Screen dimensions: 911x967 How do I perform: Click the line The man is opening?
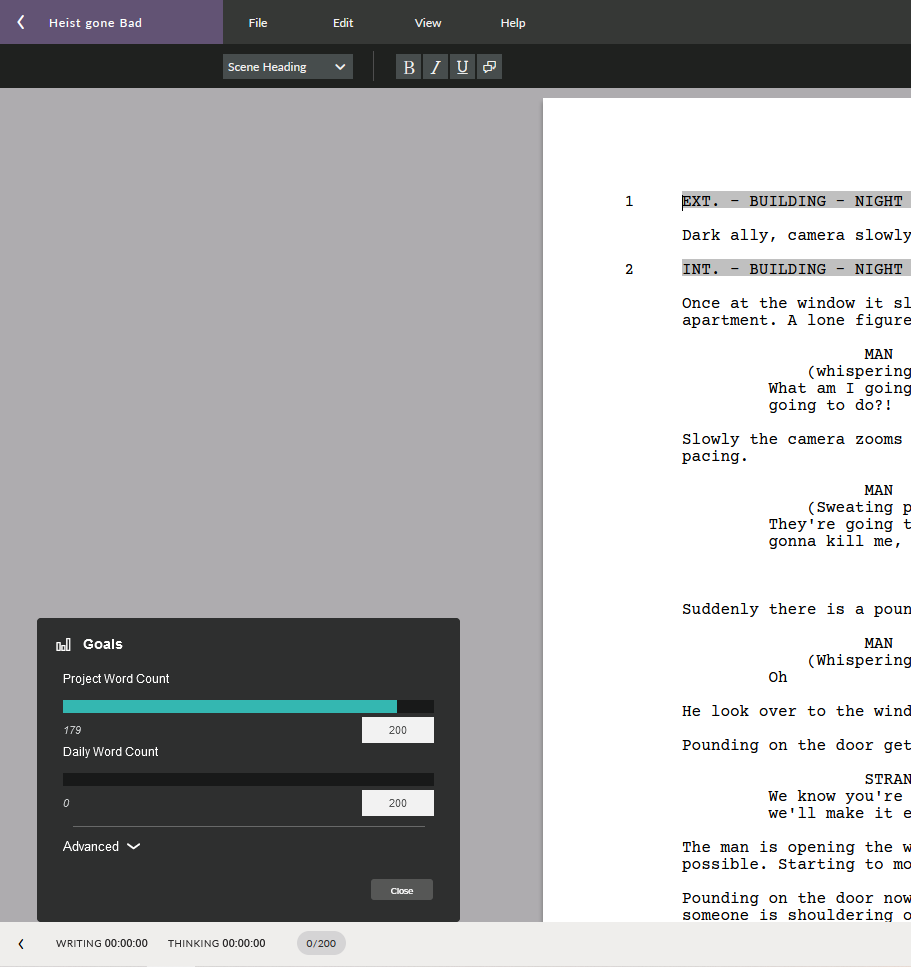(x=796, y=847)
